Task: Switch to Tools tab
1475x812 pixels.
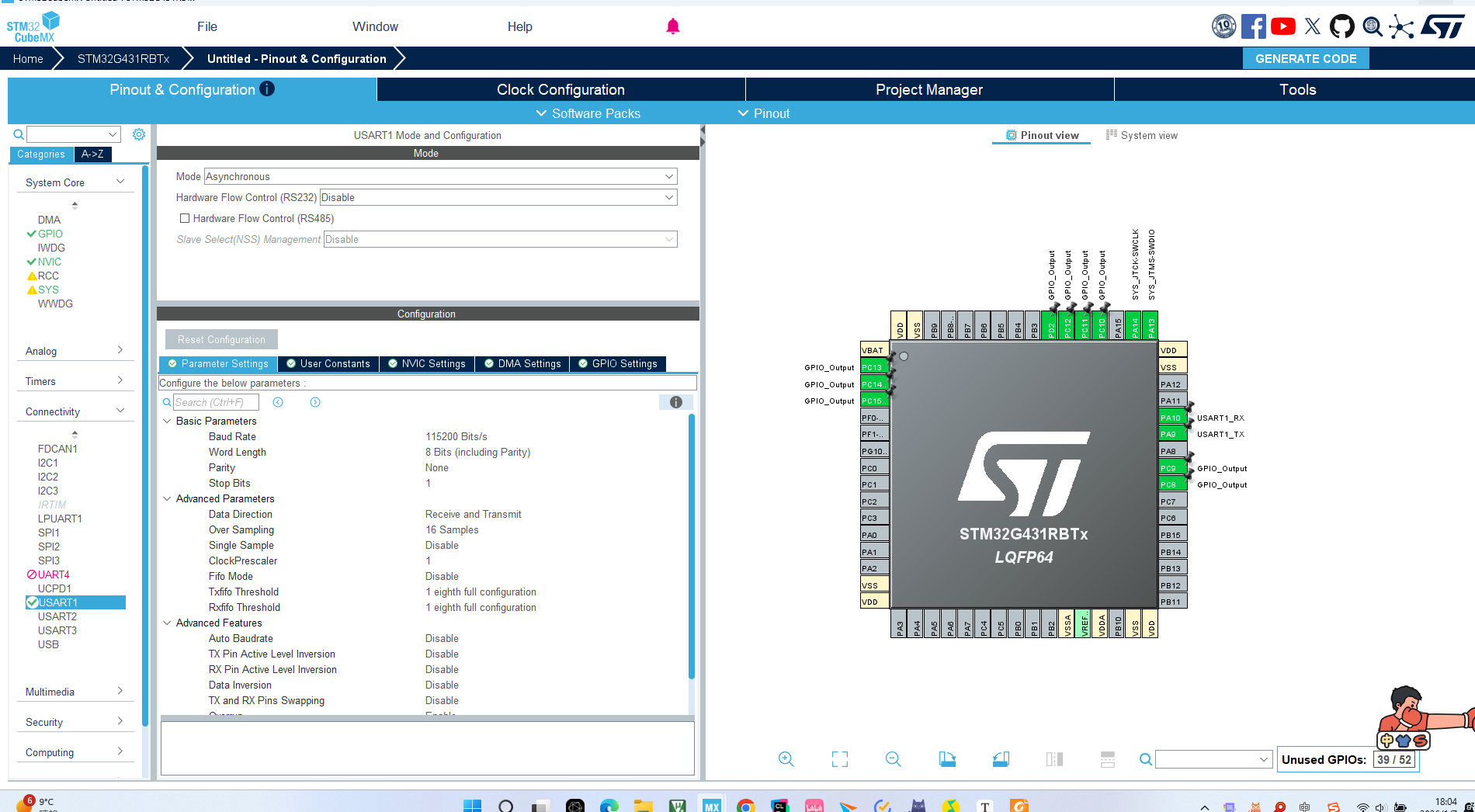Action: tap(1297, 89)
